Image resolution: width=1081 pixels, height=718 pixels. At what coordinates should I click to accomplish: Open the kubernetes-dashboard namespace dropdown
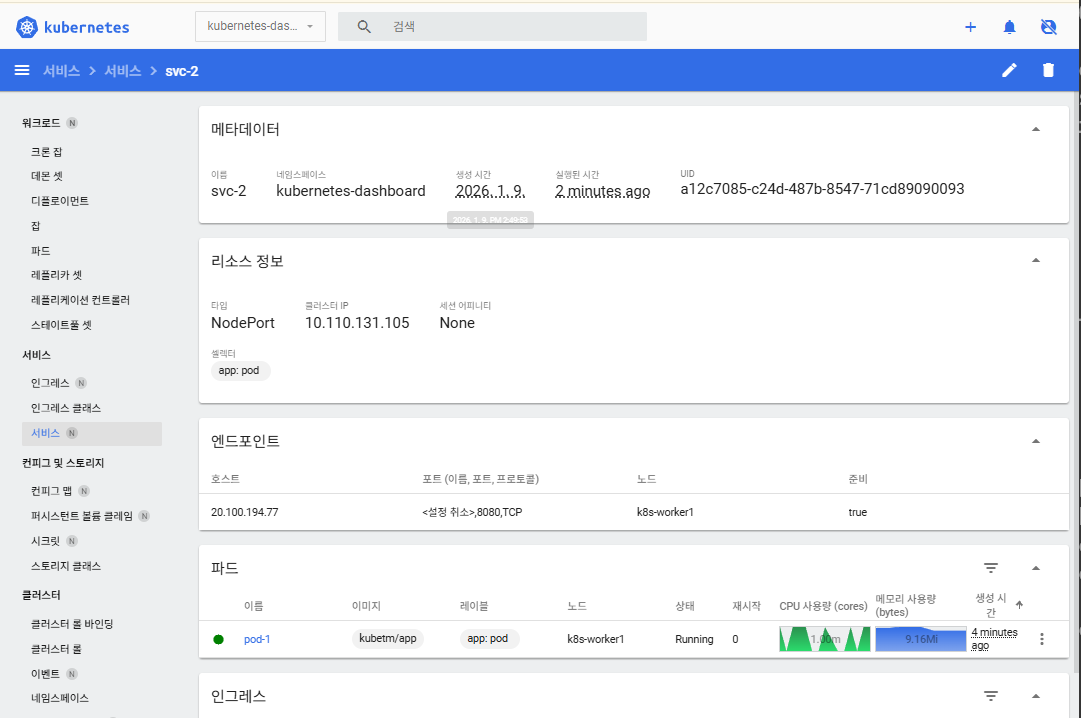tap(260, 26)
